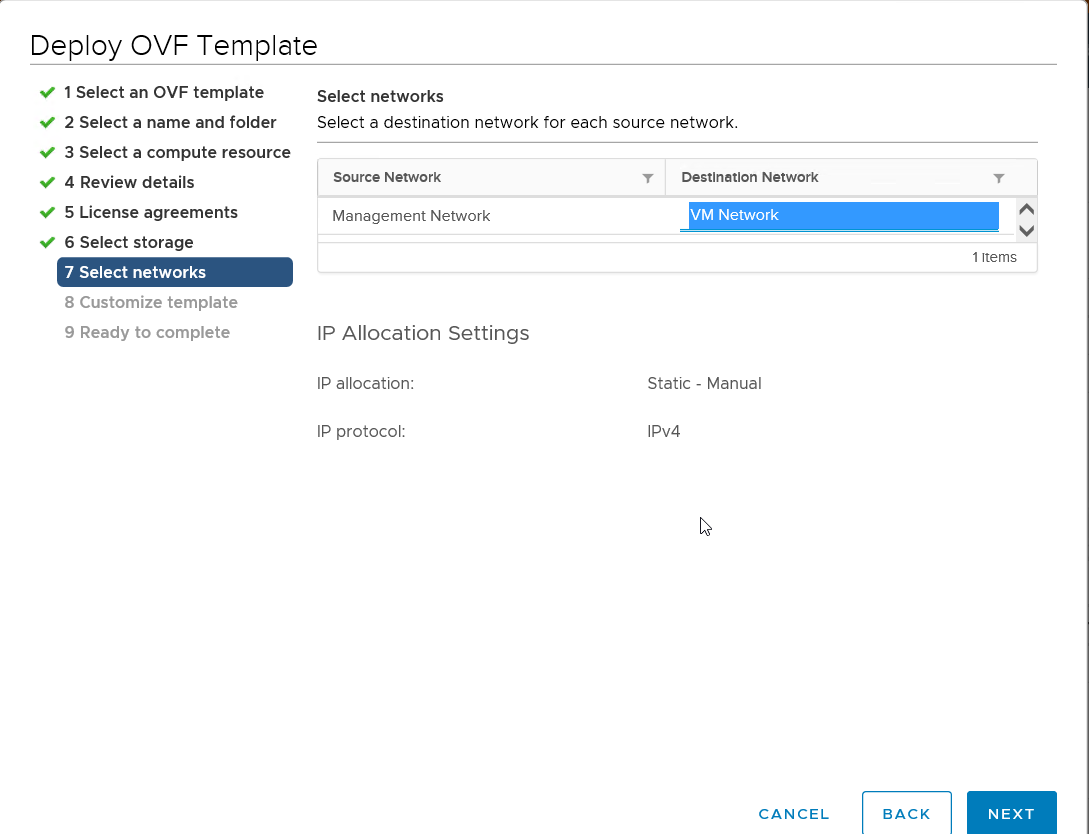The image size is (1089, 834).
Task: Click green checkmark beside Select a compute resource
Action: 47,152
